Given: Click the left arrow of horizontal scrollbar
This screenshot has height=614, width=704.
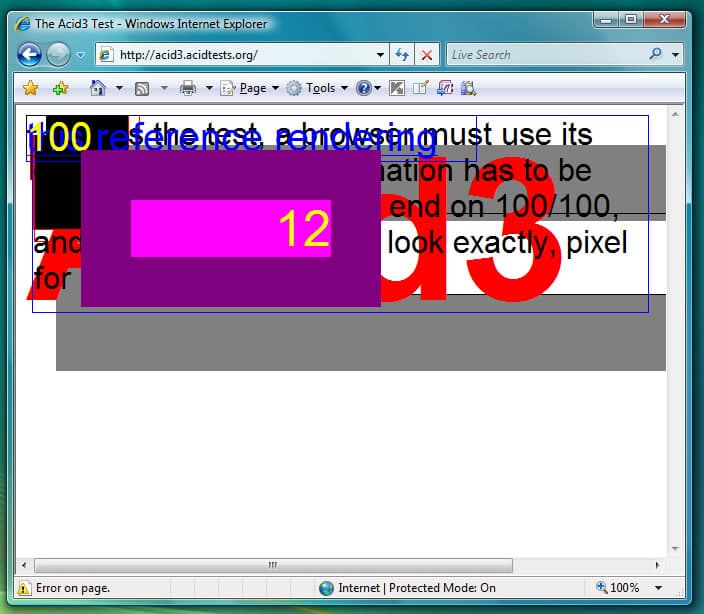Looking at the screenshot, I should (x=24, y=565).
